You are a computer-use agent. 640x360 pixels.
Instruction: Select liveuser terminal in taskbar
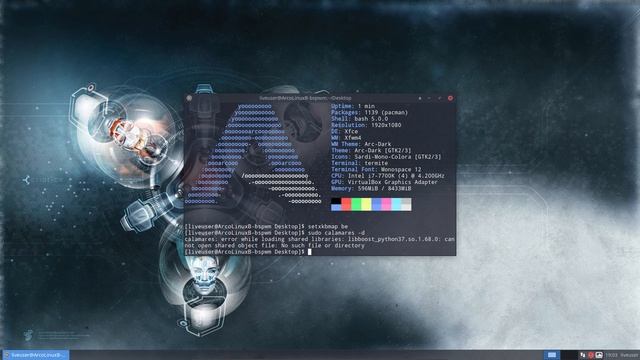(x=36, y=355)
